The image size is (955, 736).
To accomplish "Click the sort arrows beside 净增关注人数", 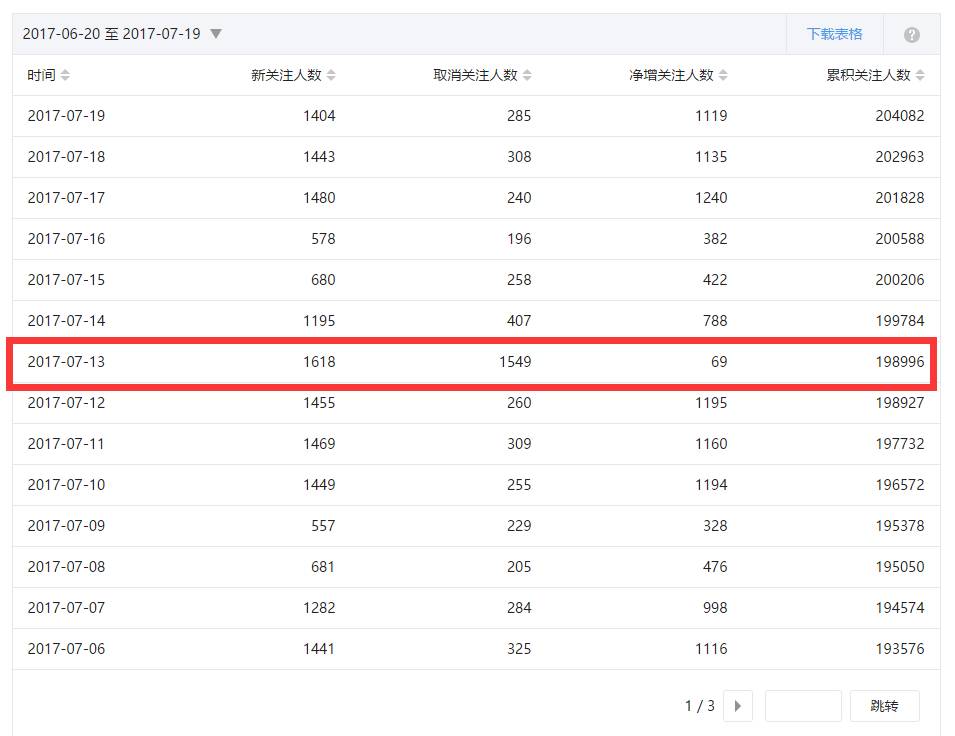I will point(723,76).
